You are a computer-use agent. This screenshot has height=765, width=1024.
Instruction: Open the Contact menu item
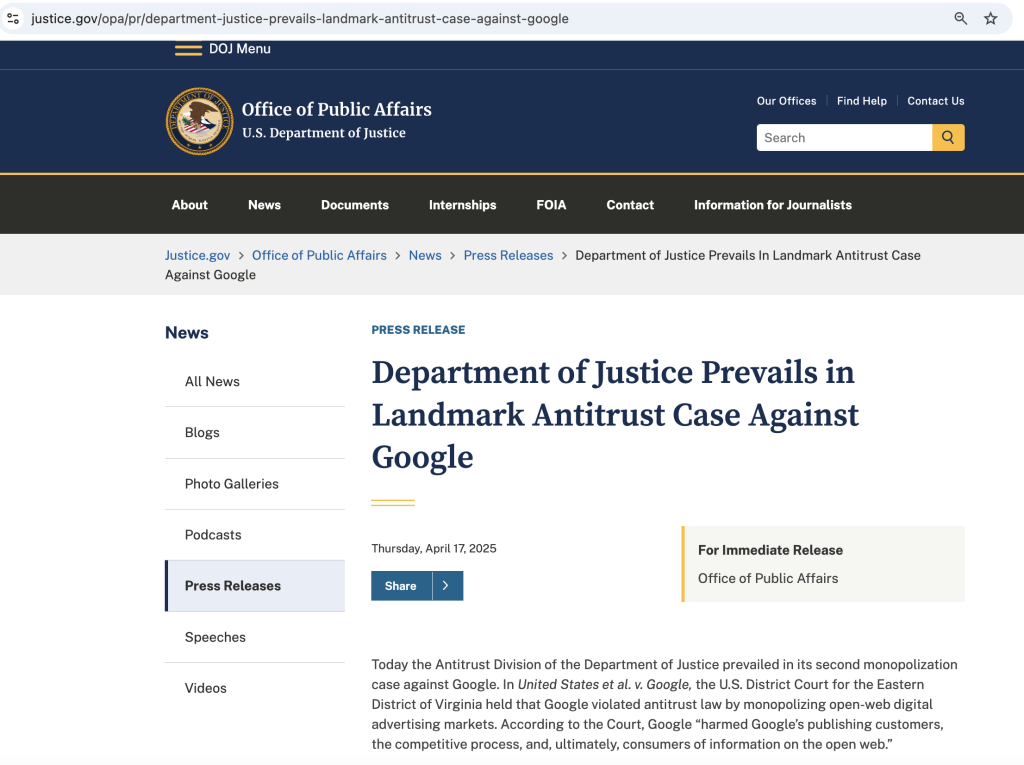630,204
